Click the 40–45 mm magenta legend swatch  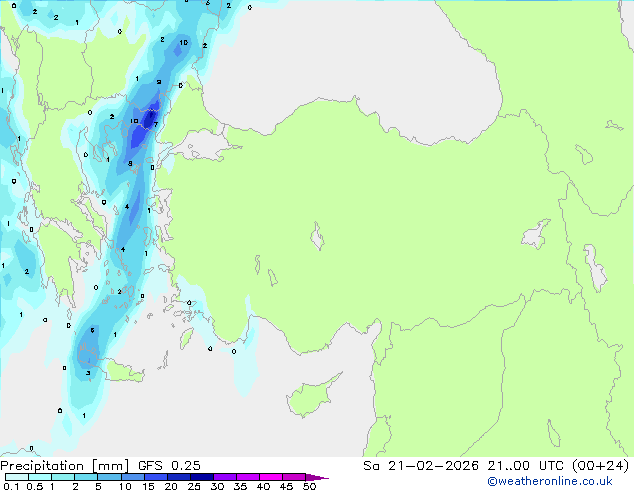point(271,477)
